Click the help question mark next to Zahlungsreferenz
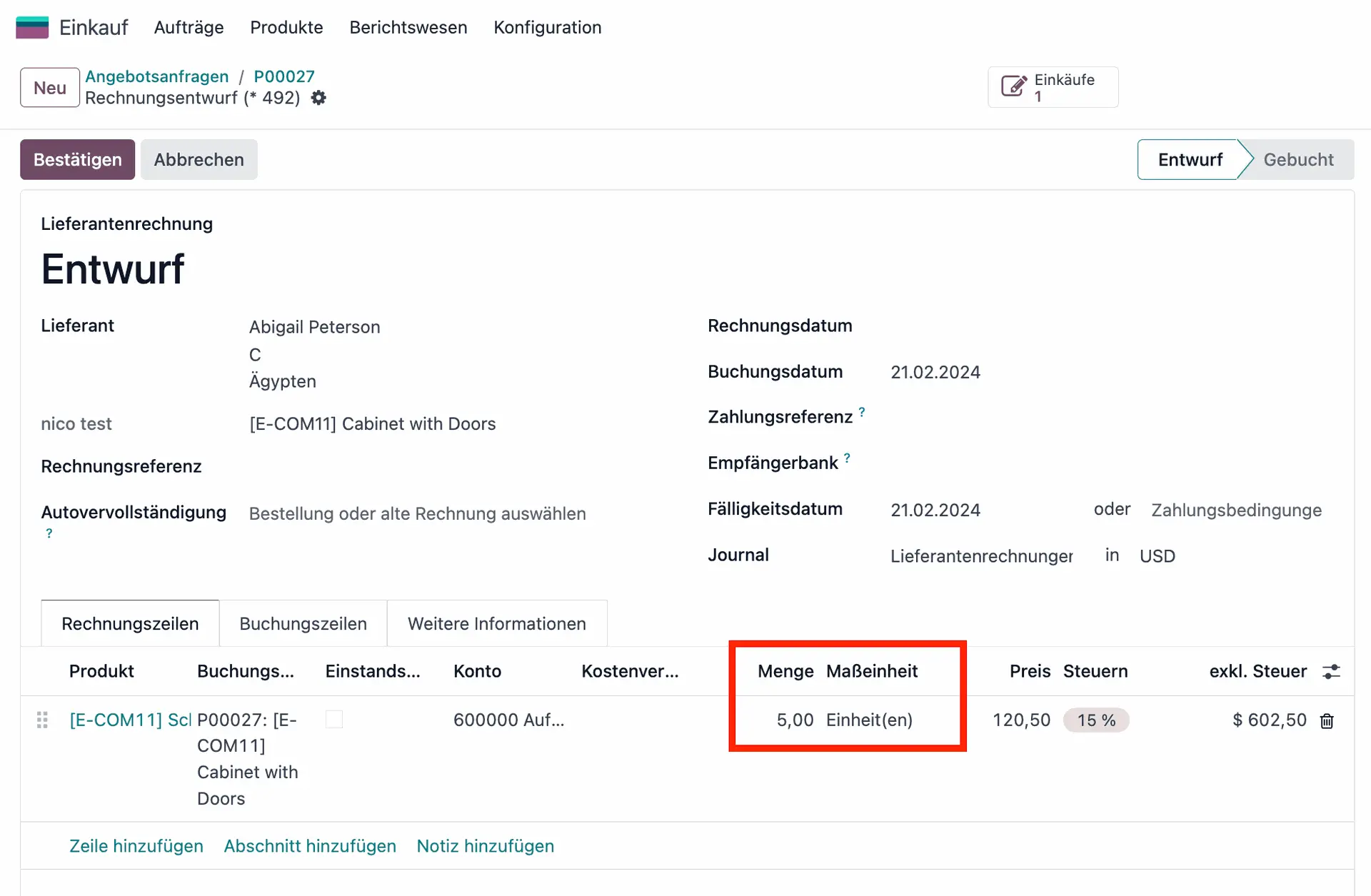The width and height of the screenshot is (1371, 896). [862, 412]
